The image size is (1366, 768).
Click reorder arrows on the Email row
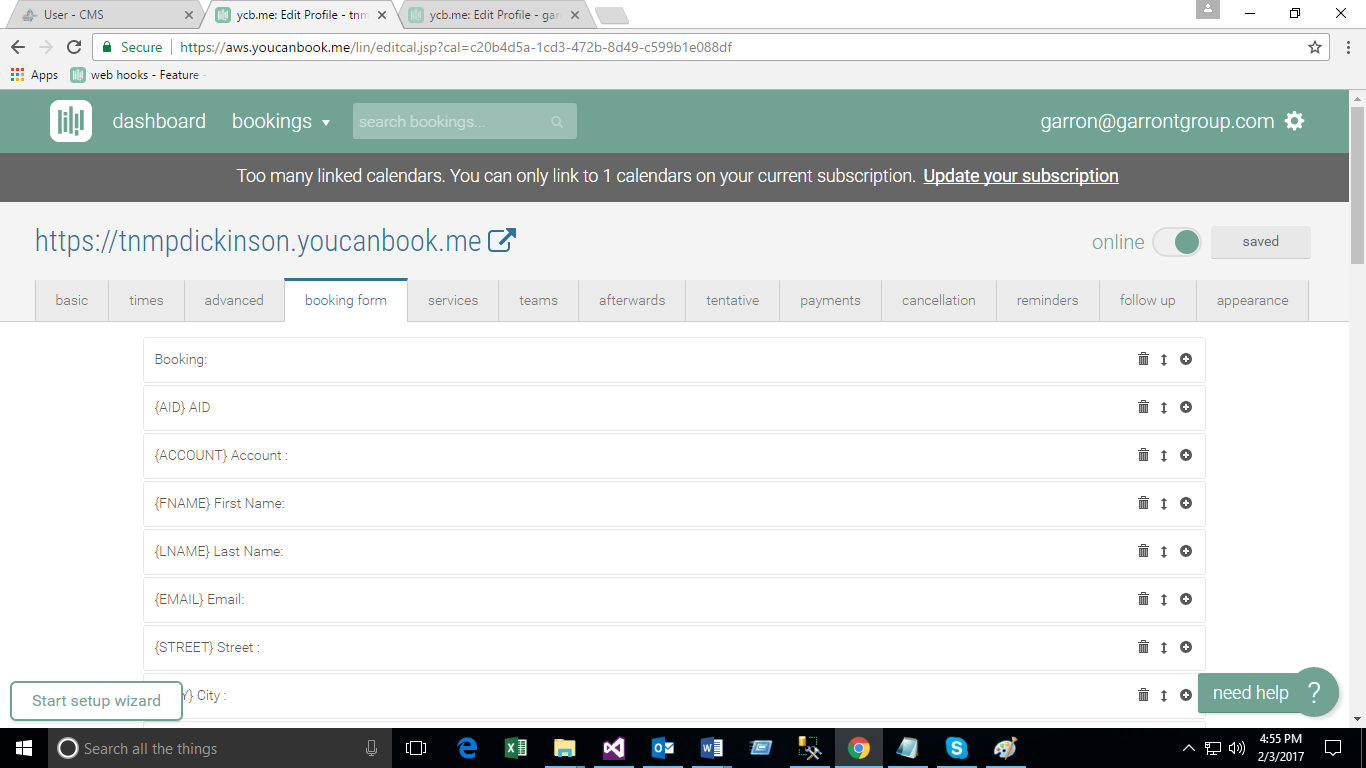point(1164,599)
